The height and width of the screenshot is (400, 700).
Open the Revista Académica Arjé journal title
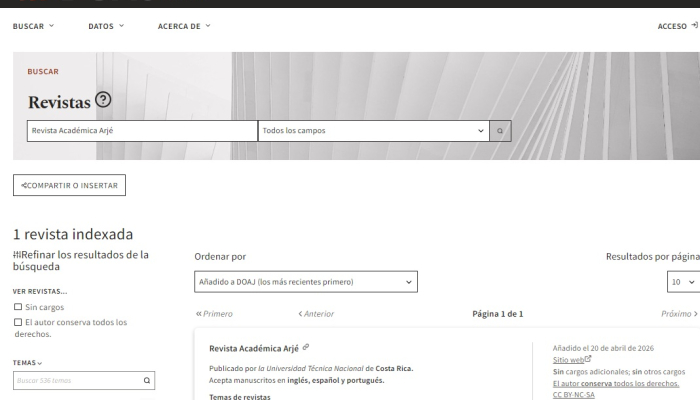(x=254, y=348)
